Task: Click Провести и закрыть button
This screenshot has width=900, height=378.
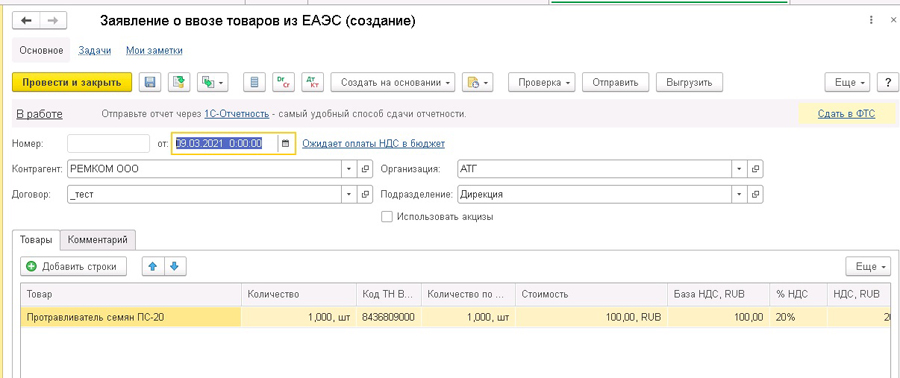Action: tap(72, 82)
